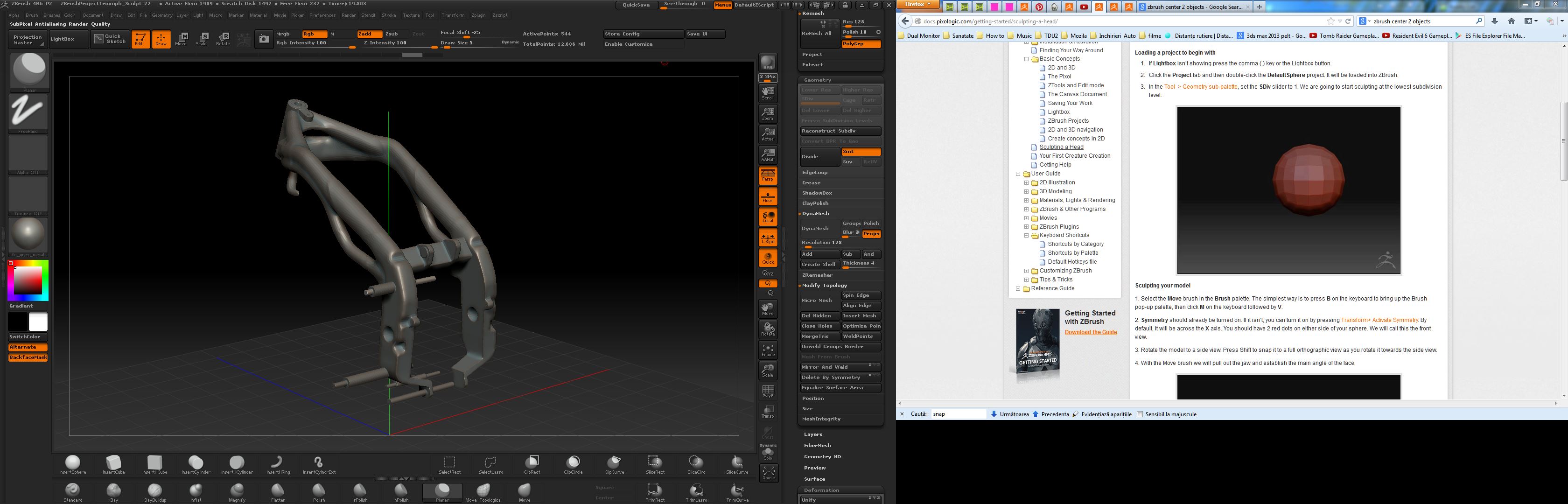
Task: Collapse the DynaMesh section
Action: click(x=816, y=214)
